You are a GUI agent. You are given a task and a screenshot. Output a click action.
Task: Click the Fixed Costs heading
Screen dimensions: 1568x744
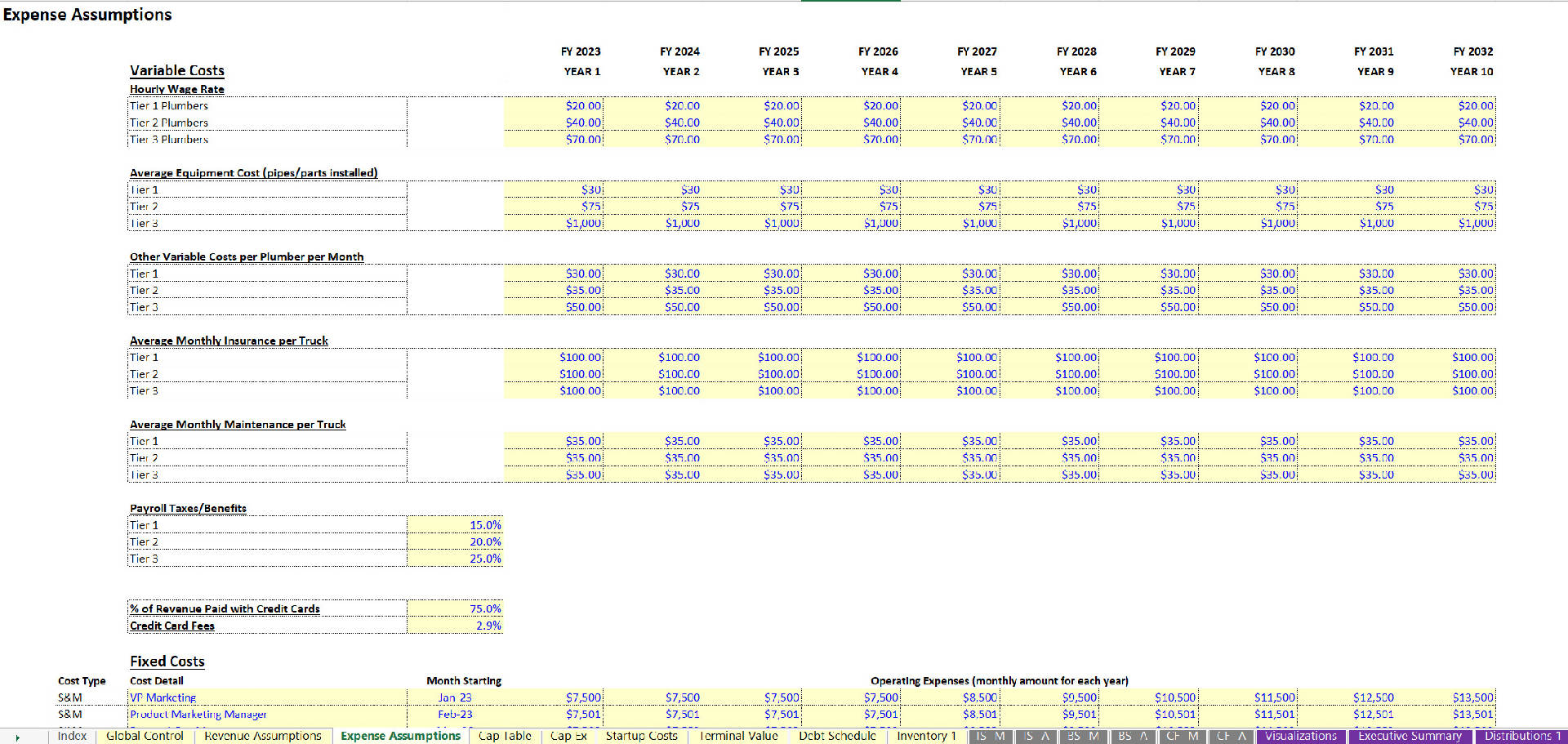coord(167,662)
